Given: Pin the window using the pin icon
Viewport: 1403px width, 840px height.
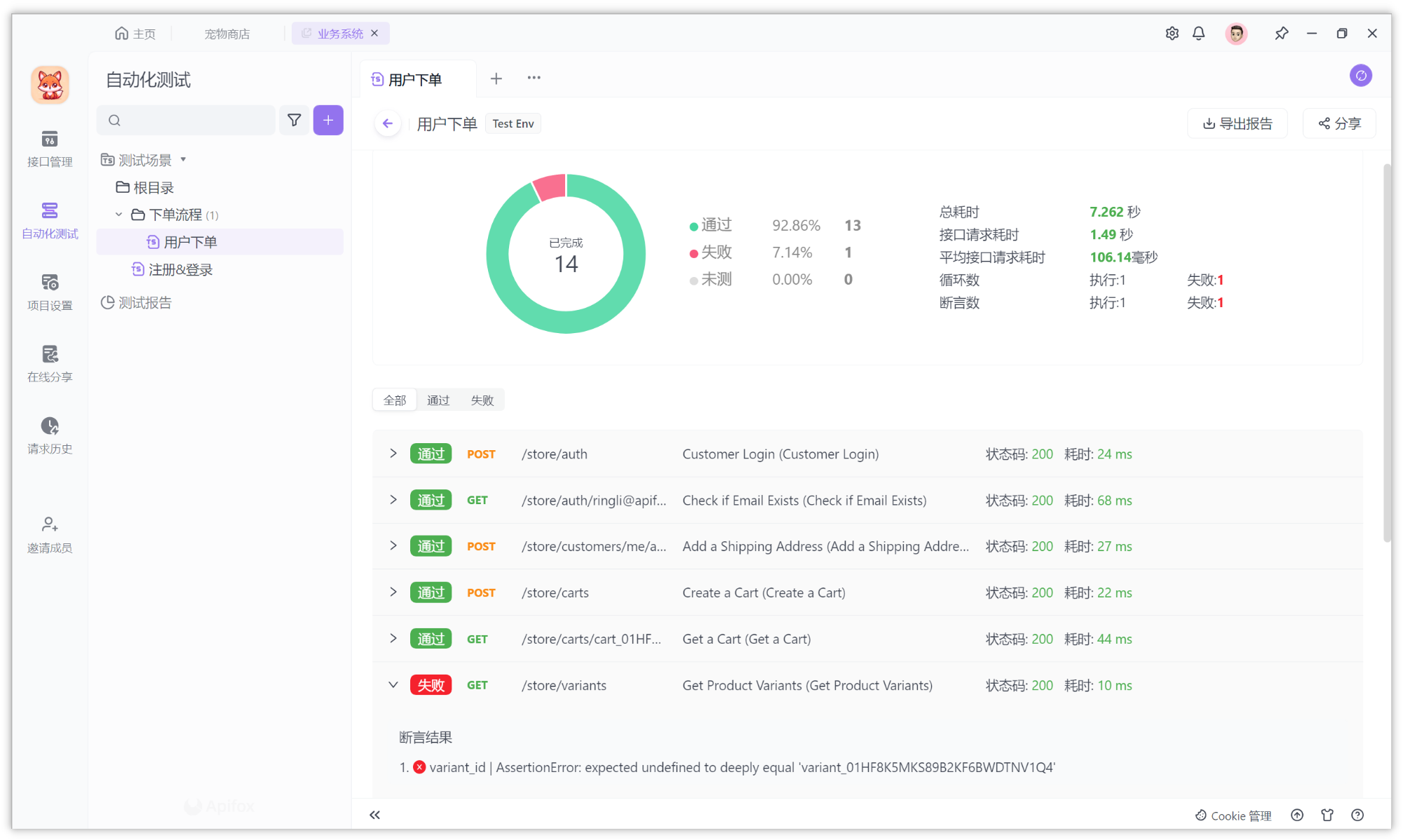Looking at the screenshot, I should tap(1282, 33).
